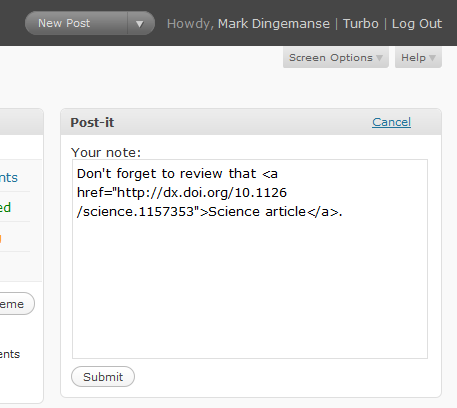Expand the Screen Options tab
Screen dimensions: 457x408
pyautogui.click(x=336, y=58)
